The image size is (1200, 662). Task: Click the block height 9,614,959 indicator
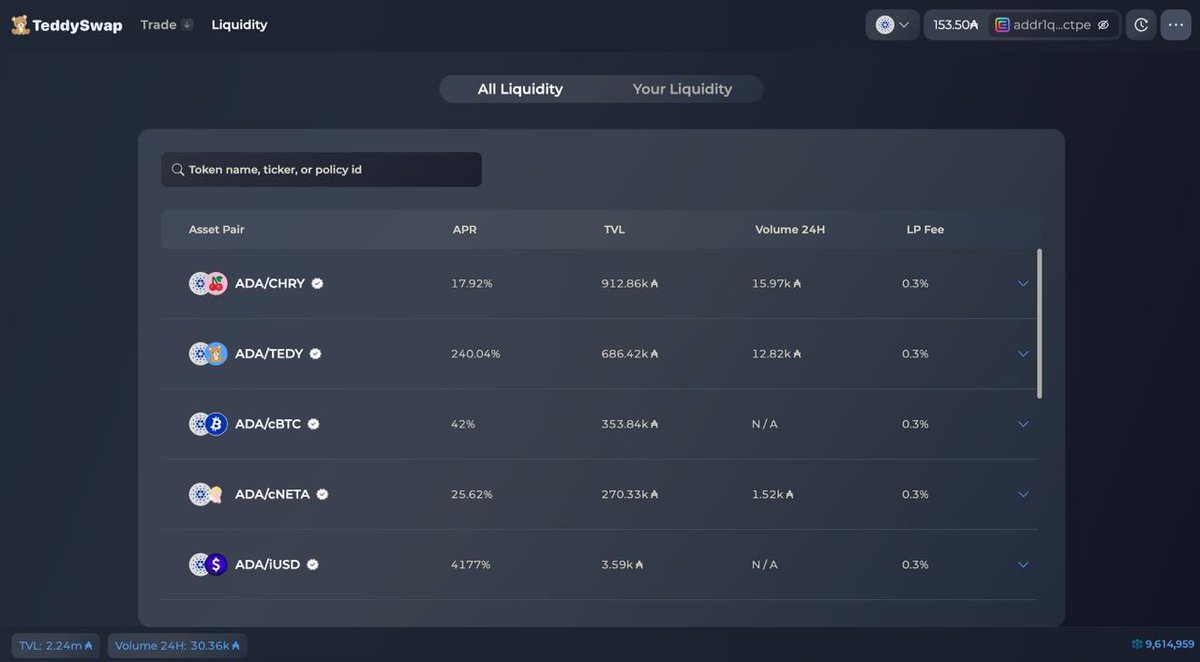1163,645
